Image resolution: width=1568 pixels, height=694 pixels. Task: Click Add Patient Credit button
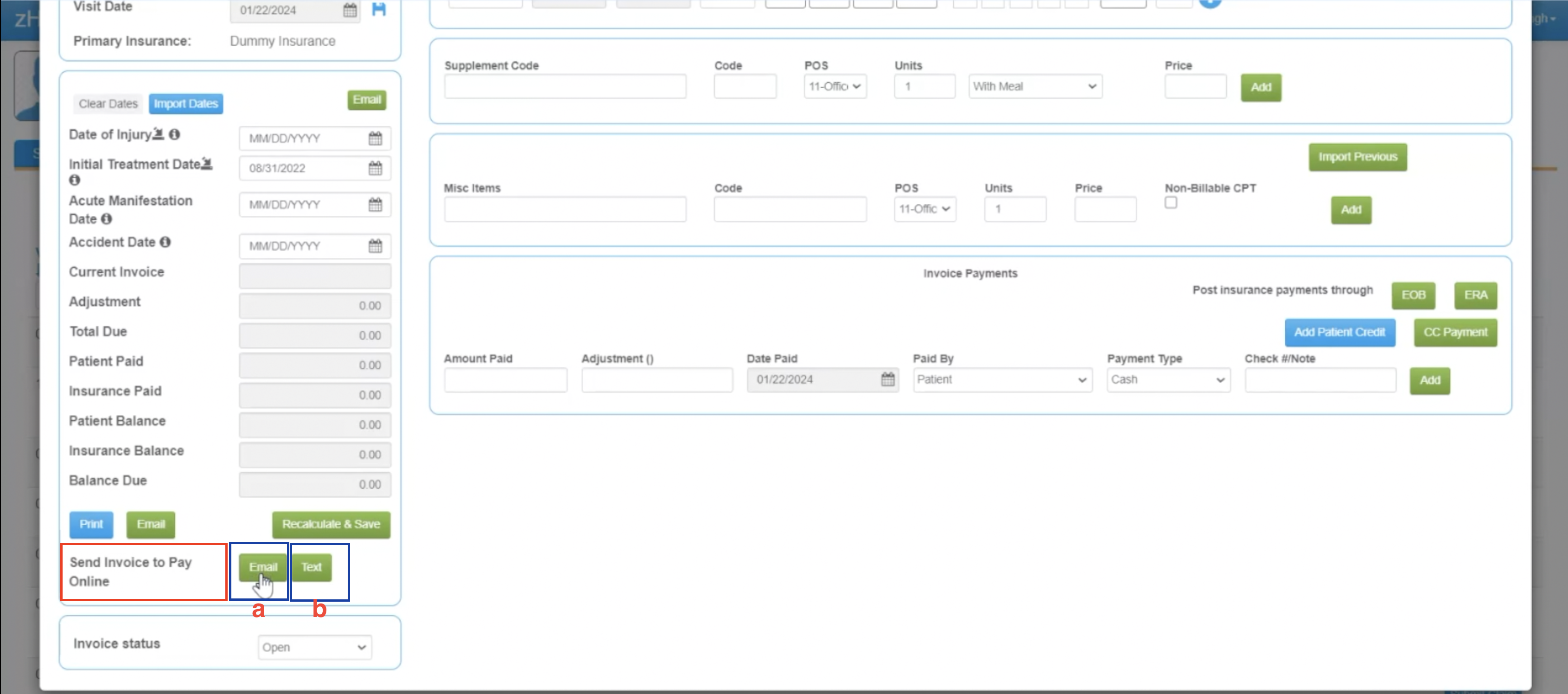[1339, 333]
